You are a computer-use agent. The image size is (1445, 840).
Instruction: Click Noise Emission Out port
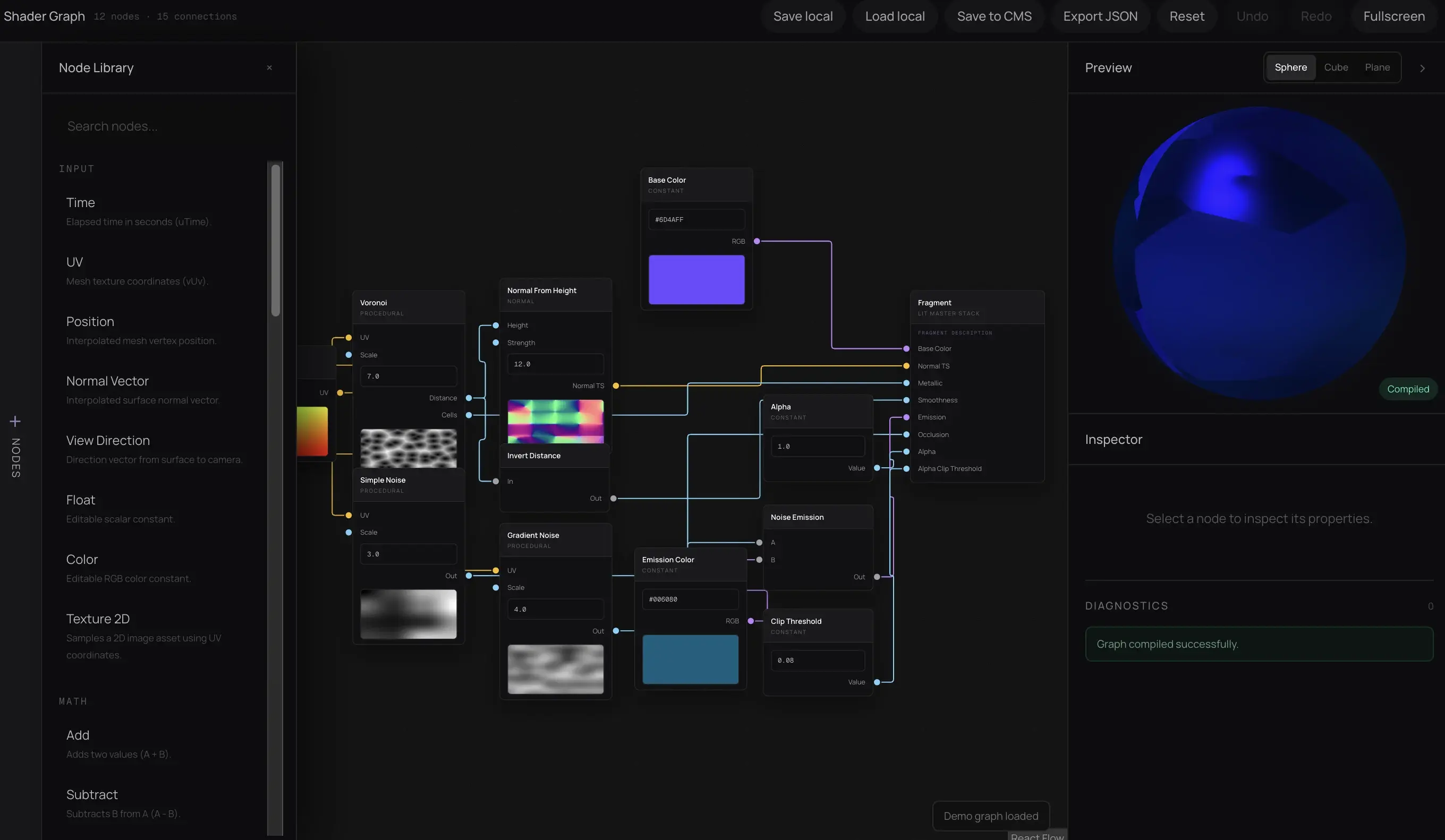coord(877,577)
